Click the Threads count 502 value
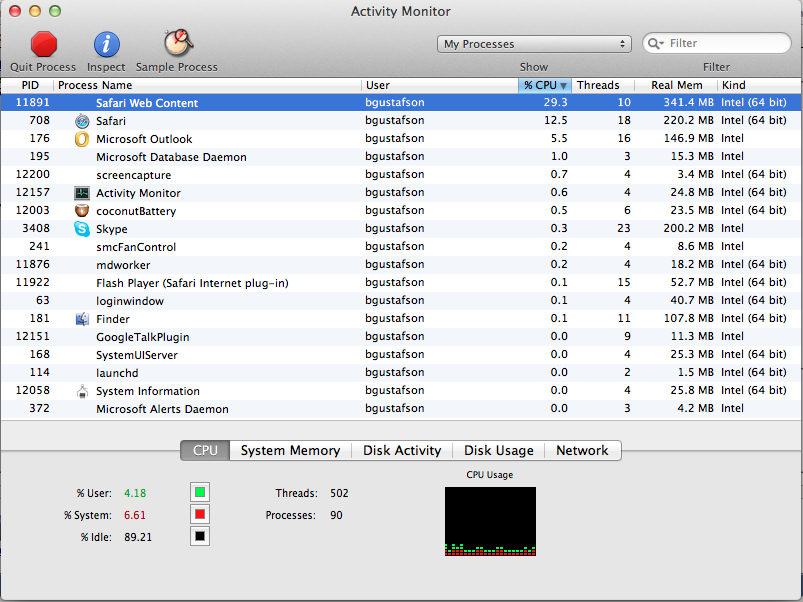The image size is (803, 602). [x=339, y=493]
